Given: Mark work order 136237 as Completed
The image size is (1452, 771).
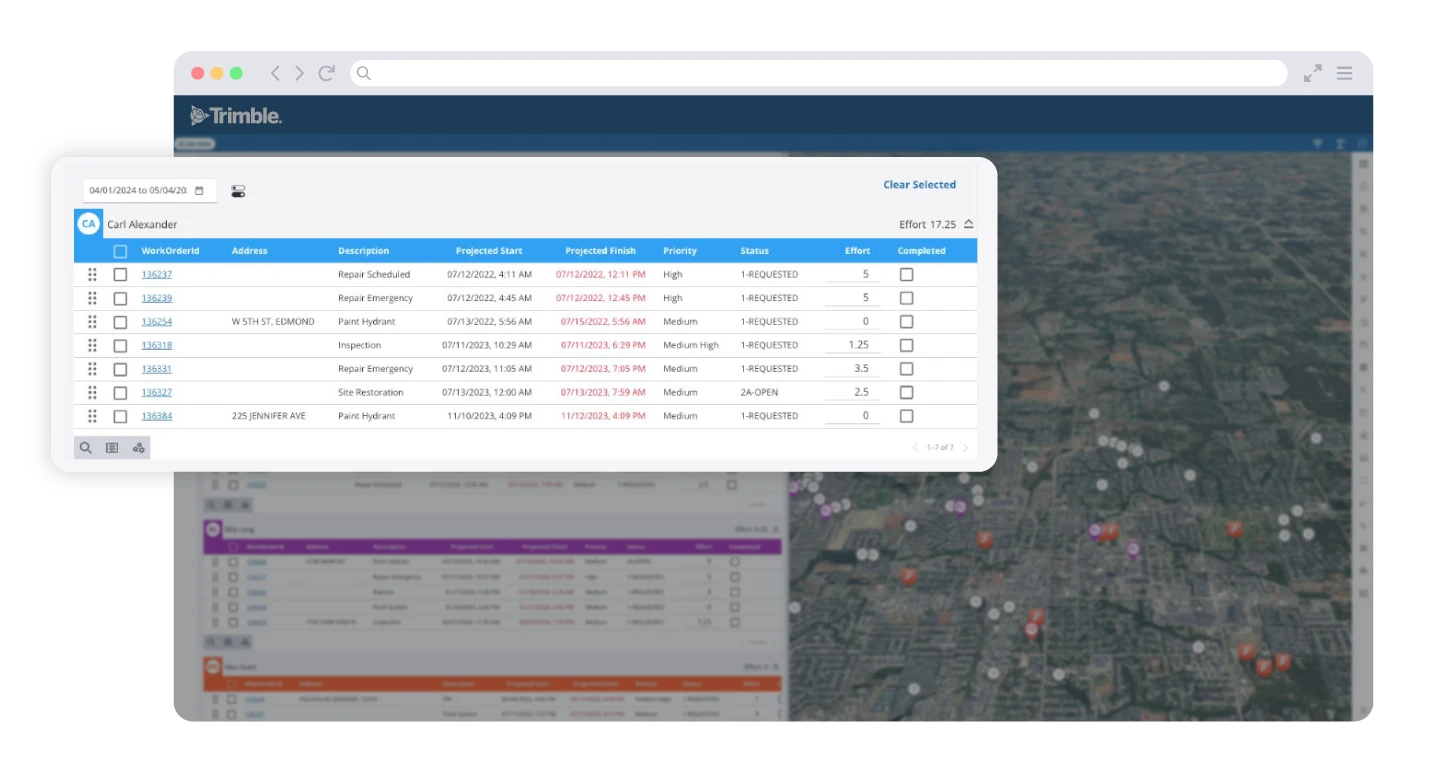Looking at the screenshot, I should click(906, 274).
